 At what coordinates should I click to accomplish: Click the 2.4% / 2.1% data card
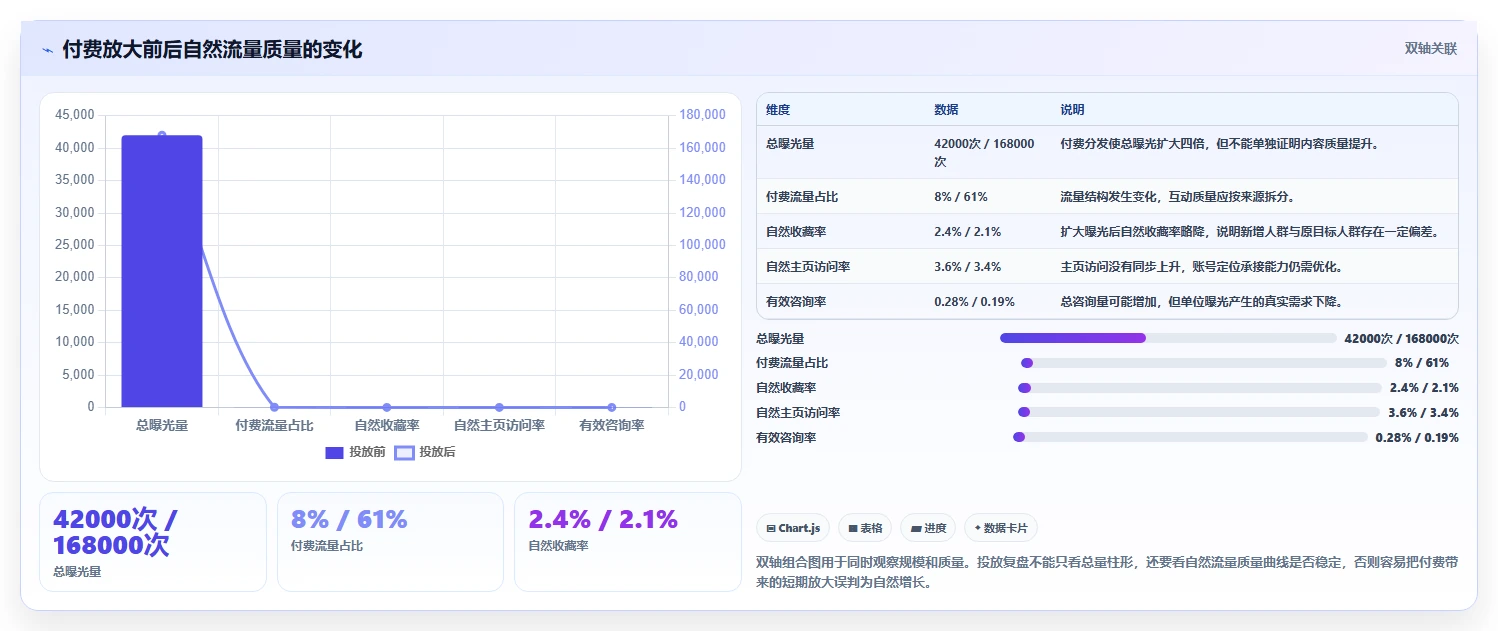[x=628, y=542]
